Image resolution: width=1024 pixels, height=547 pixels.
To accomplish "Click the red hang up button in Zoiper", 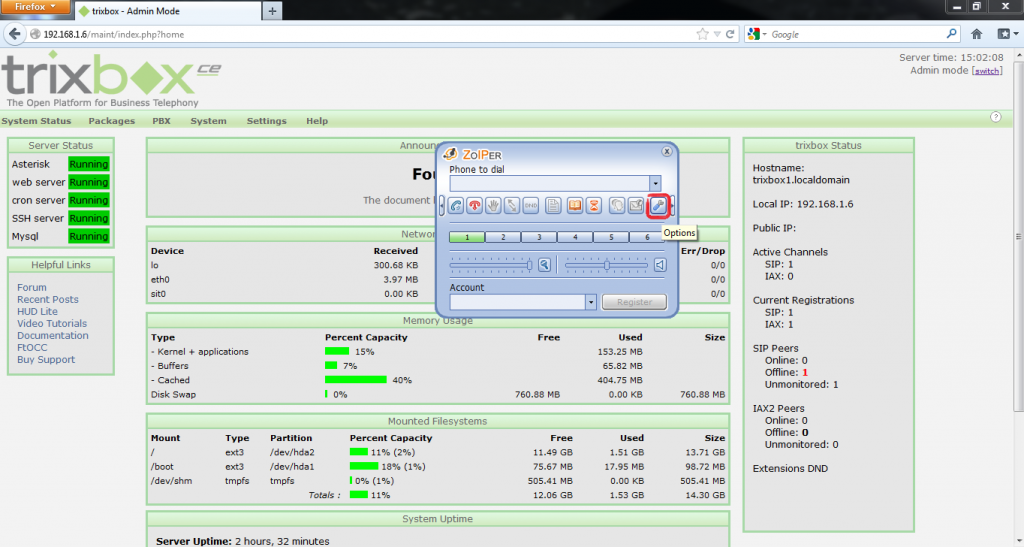I will pos(475,206).
